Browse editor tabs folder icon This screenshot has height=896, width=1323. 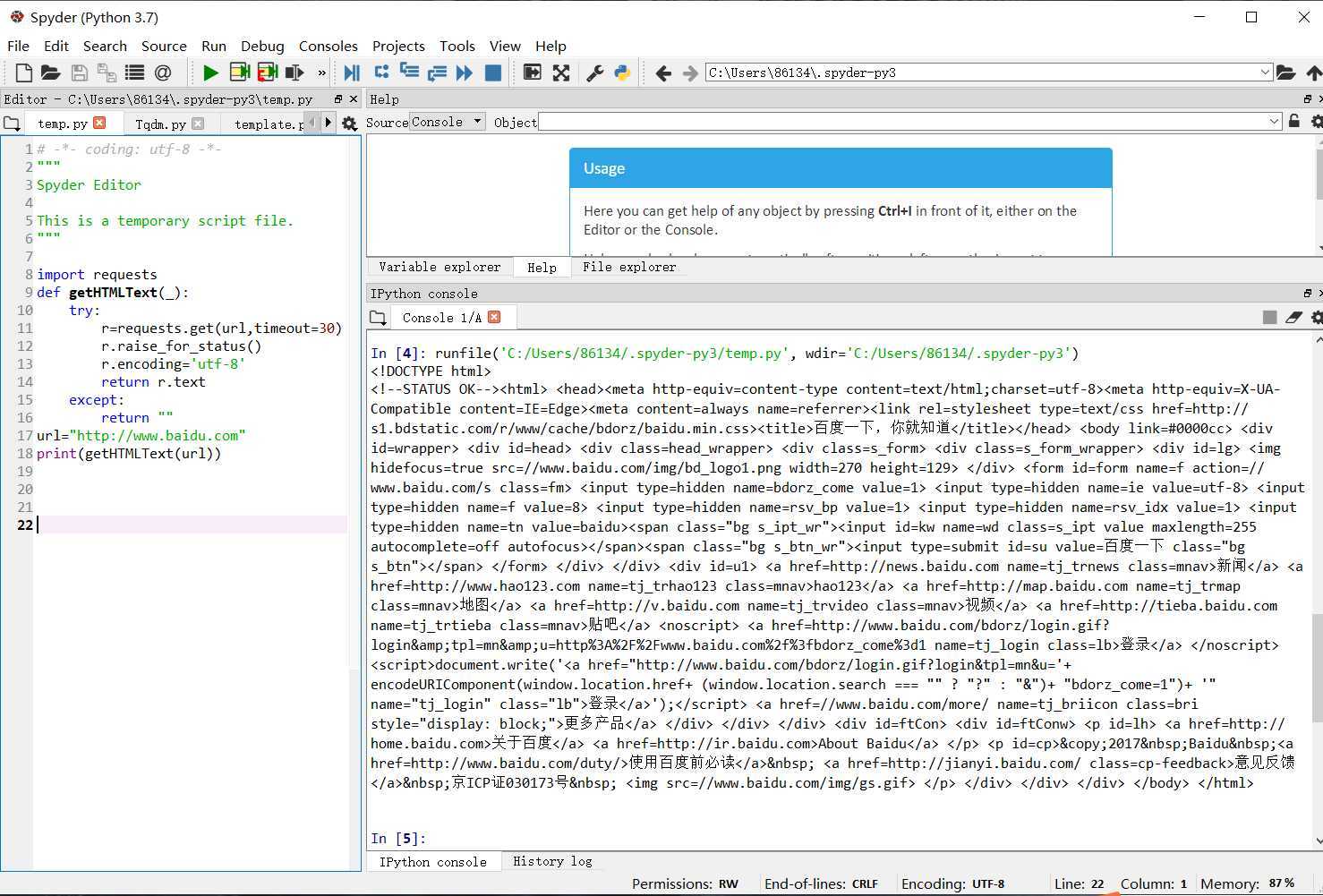point(12,124)
